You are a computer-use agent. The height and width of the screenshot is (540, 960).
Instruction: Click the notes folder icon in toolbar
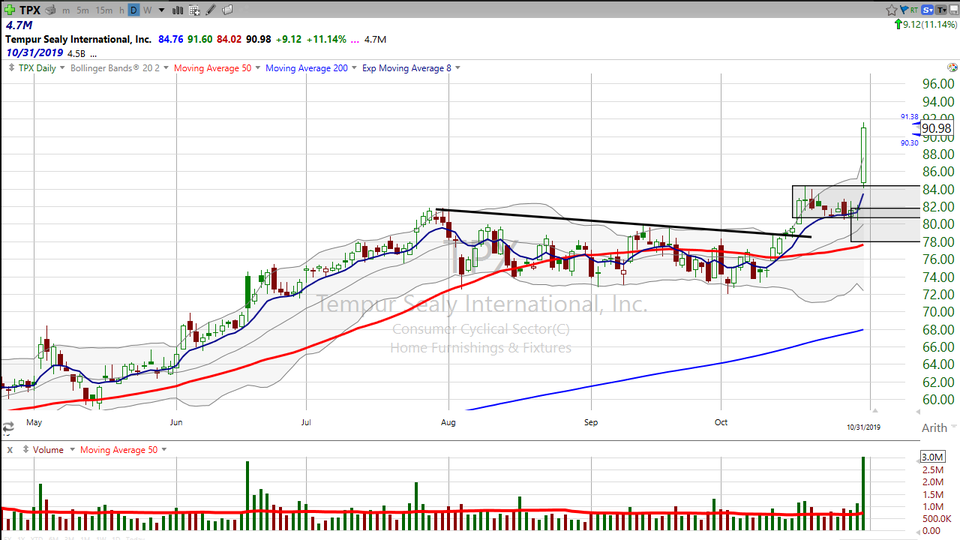tap(227, 10)
